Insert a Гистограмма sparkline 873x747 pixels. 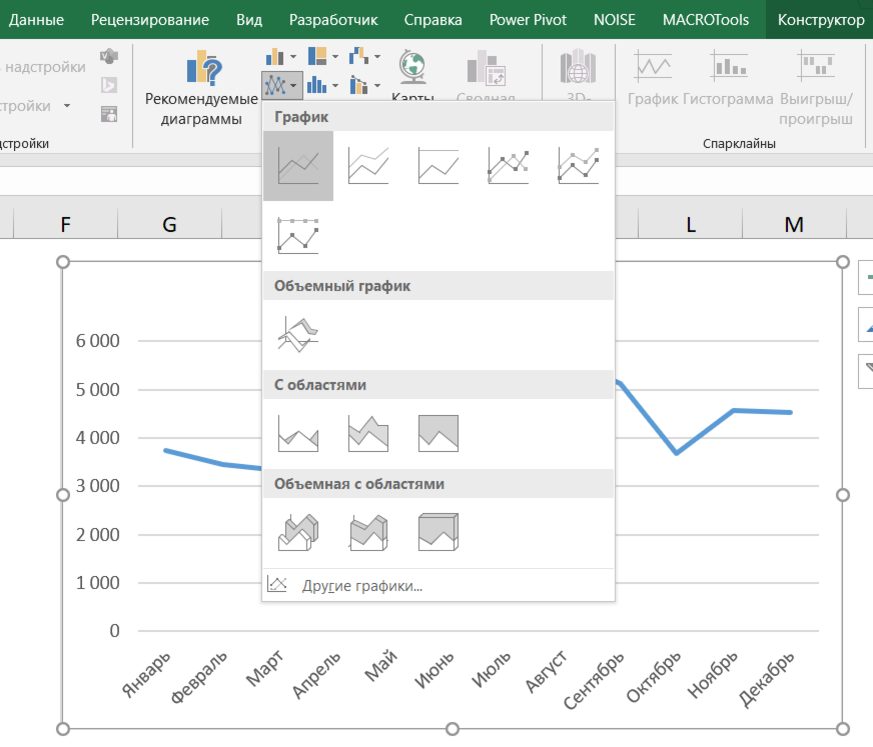coord(728,78)
